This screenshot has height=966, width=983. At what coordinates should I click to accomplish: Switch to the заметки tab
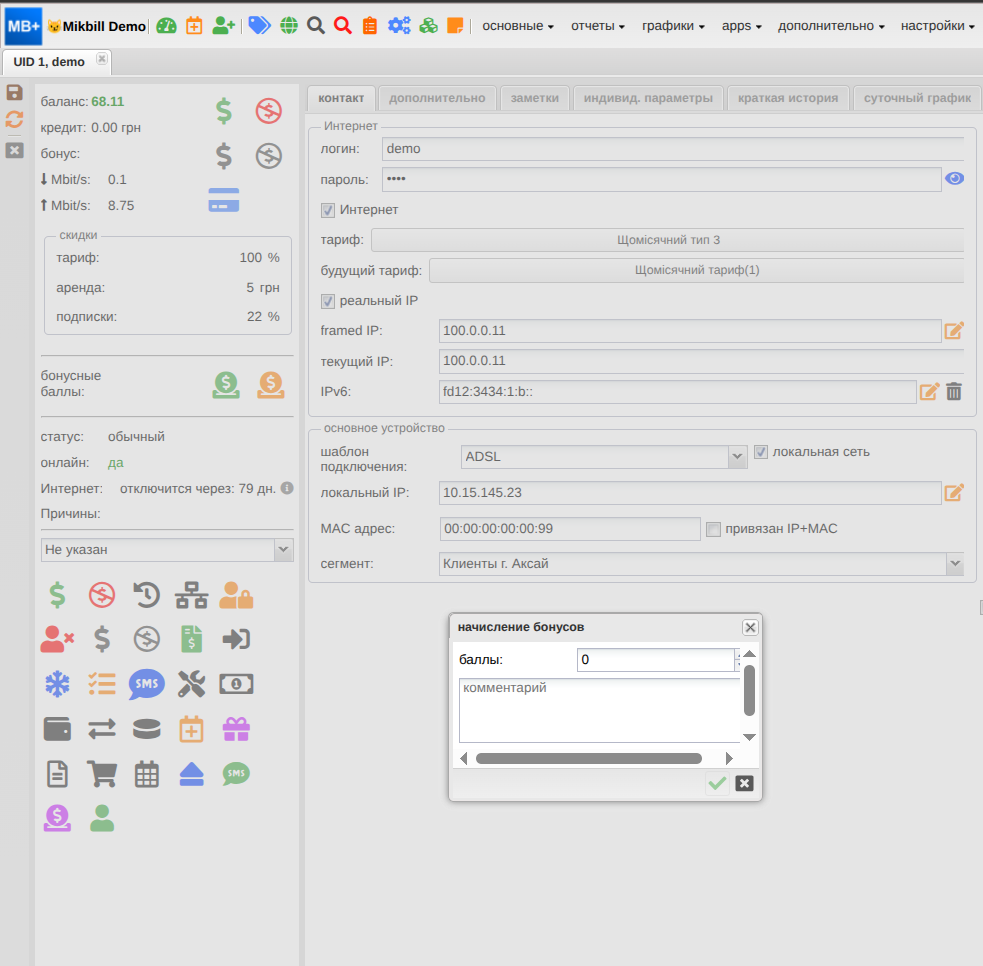pos(534,98)
